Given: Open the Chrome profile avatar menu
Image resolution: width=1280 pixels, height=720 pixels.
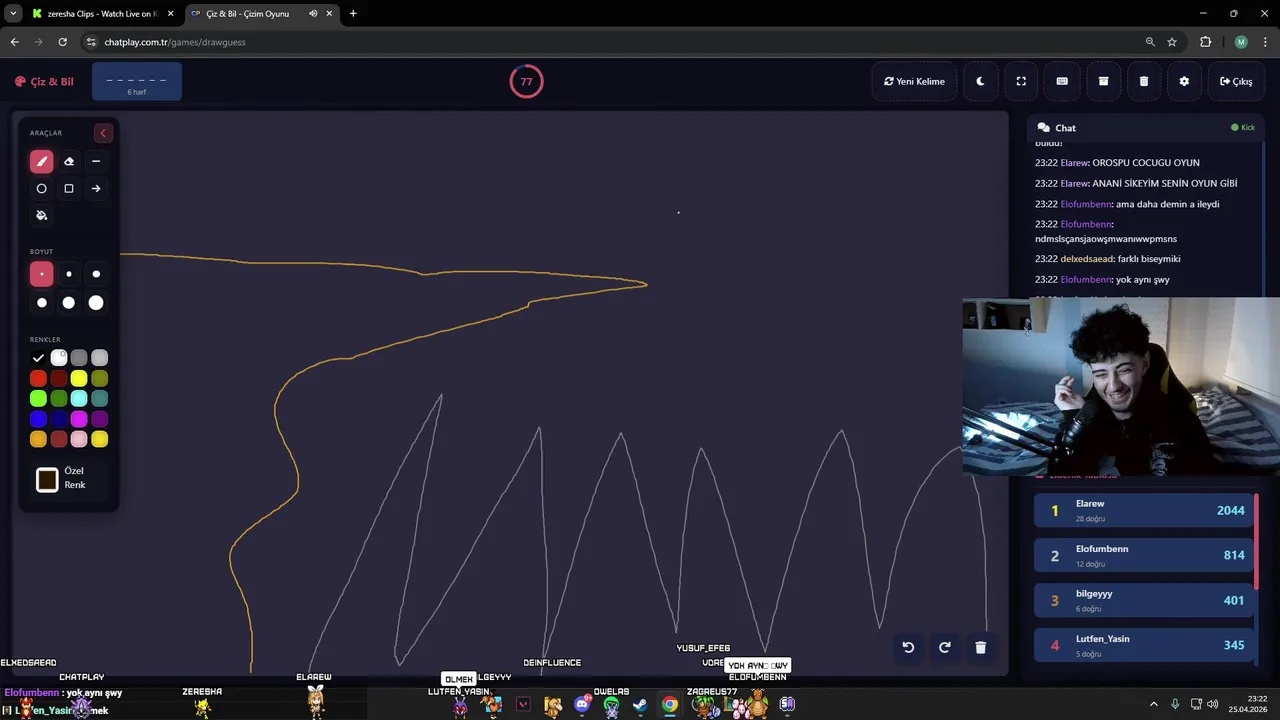Looking at the screenshot, I should [1241, 42].
